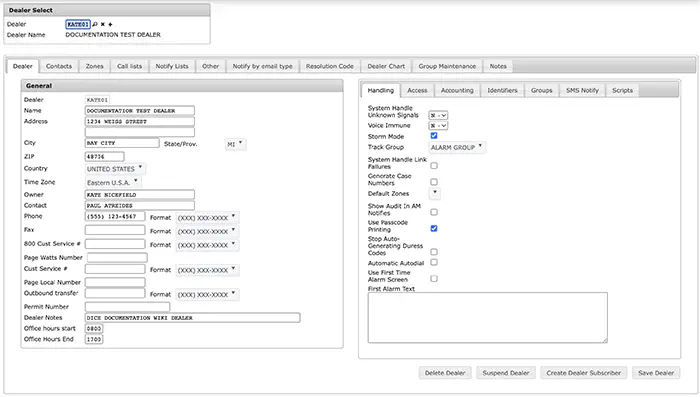The image size is (700, 397).
Task: Disable Use Passcode Printing checkbox
Action: [x=433, y=228]
